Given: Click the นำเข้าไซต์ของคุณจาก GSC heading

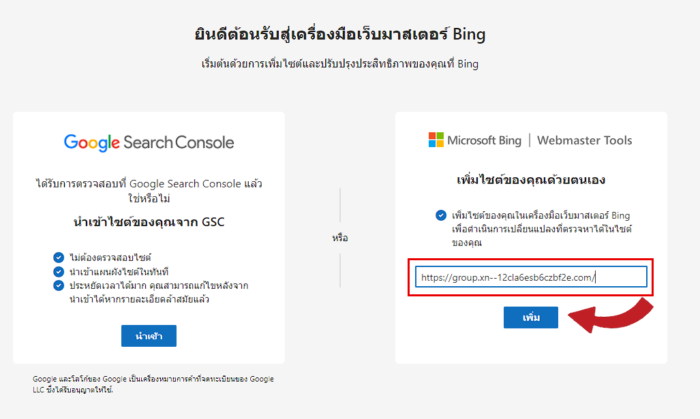Looking at the screenshot, I should [x=149, y=222].
